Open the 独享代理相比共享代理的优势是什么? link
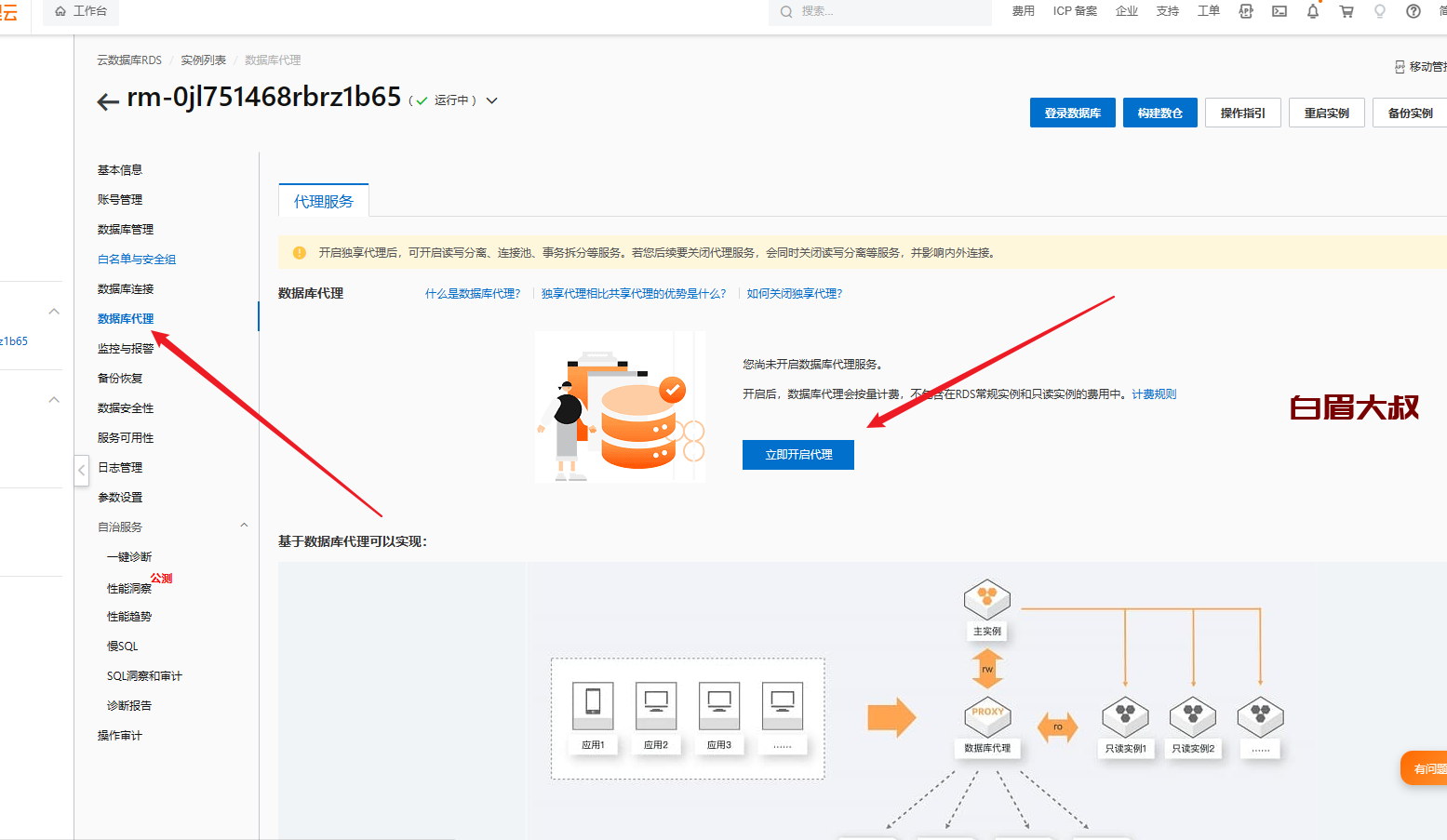Screen dimensions: 1447x840 tap(634, 294)
